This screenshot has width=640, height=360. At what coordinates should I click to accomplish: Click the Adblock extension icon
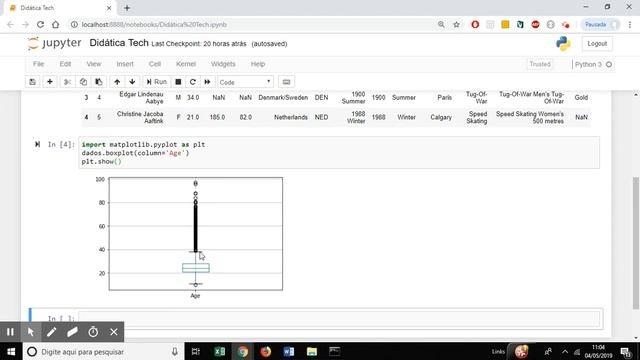pyautogui.click(x=536, y=24)
